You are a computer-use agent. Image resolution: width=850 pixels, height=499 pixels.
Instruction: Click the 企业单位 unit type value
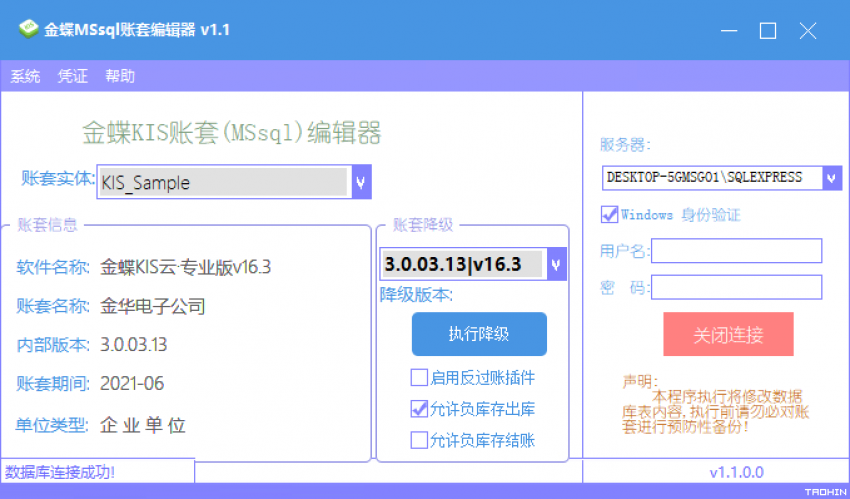coord(143,425)
